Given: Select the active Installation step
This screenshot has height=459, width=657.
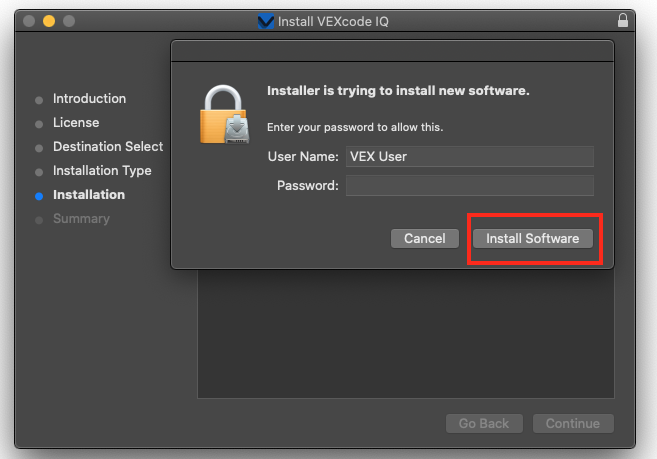Looking at the screenshot, I should pyautogui.click(x=89, y=194).
